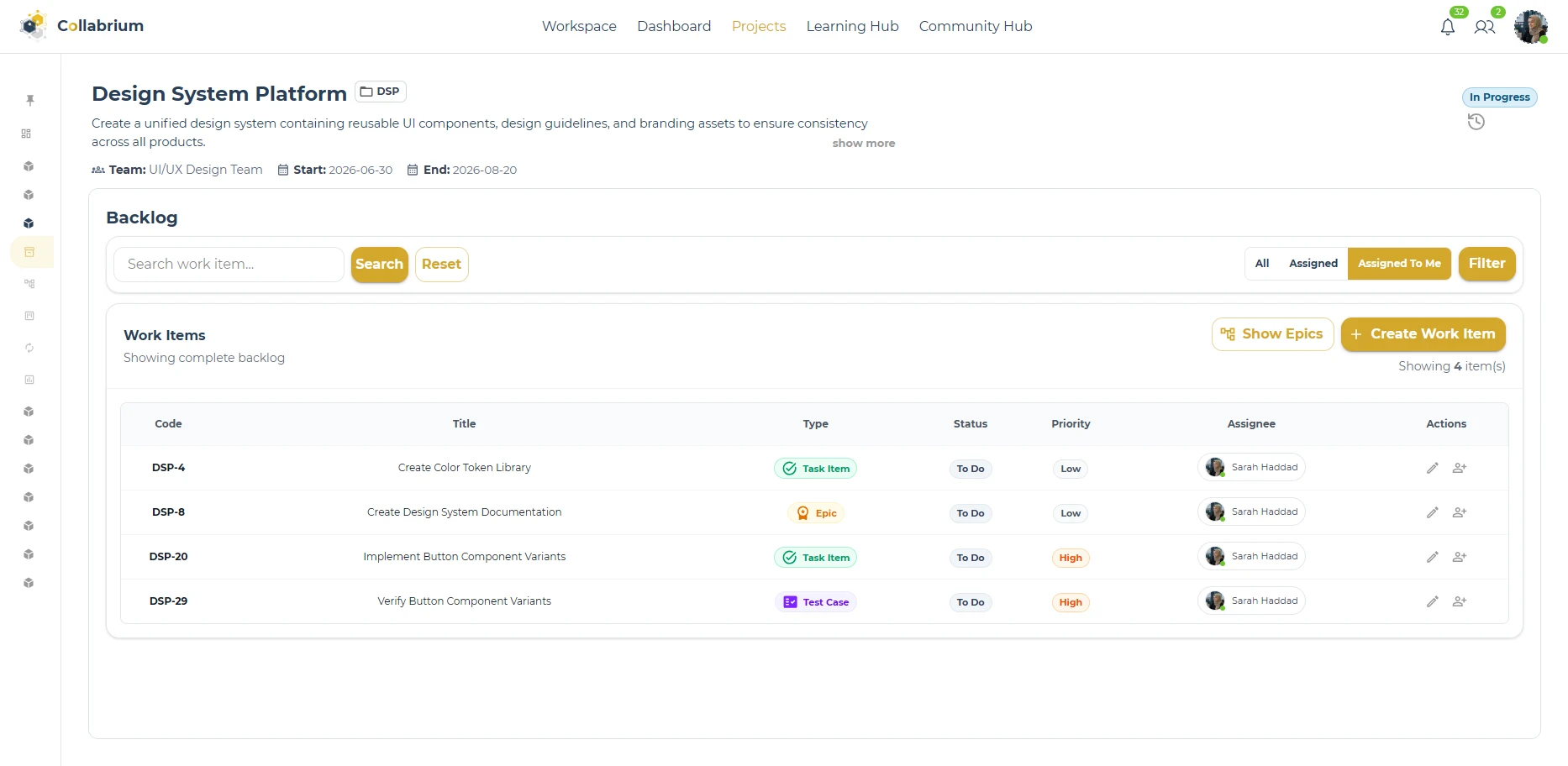Click 'Implement Button Component Variants' title
The image size is (1568, 766).
464,557
